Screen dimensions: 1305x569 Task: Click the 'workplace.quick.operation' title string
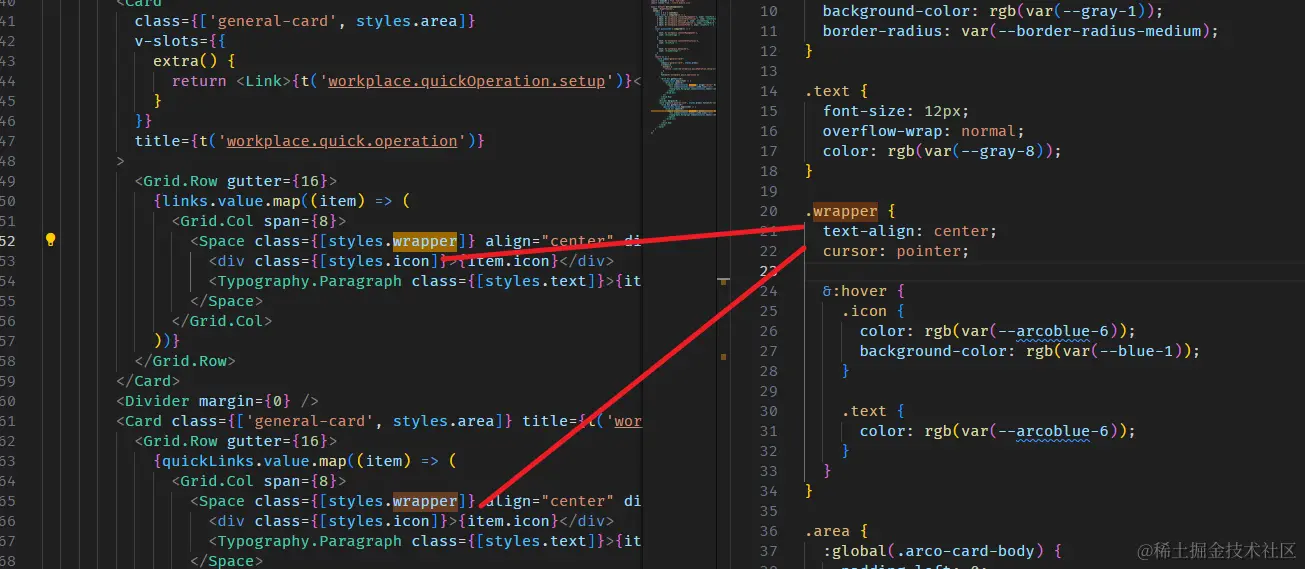pyautogui.click(x=342, y=141)
